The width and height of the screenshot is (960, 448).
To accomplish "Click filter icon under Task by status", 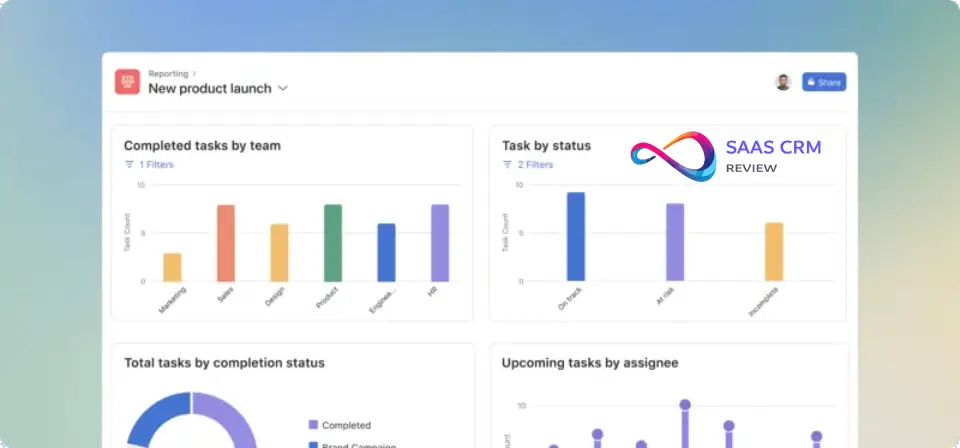I will coord(507,164).
